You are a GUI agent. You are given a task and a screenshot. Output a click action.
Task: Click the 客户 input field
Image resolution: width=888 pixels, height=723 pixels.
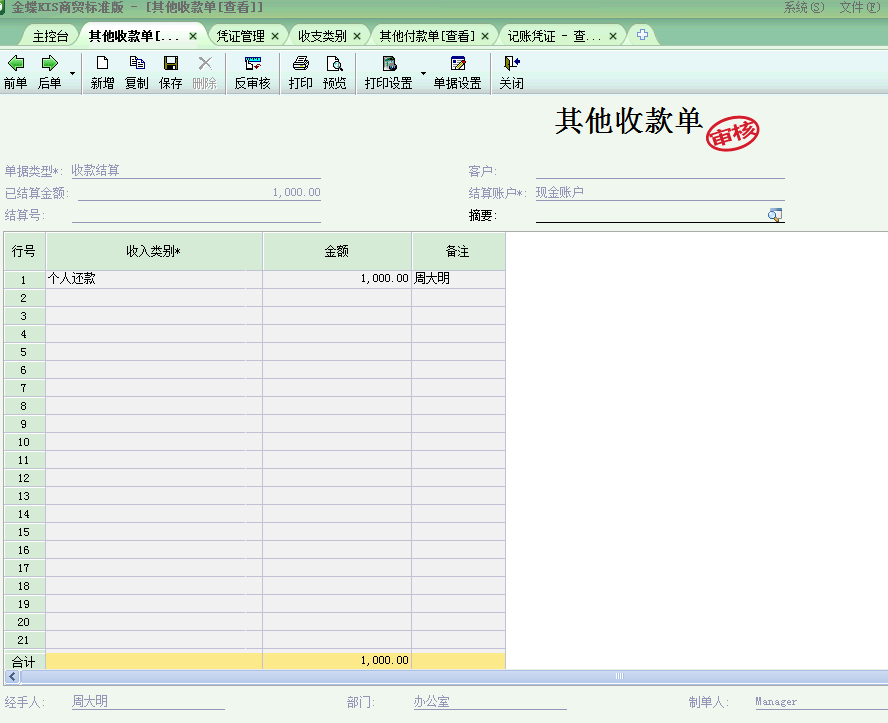pos(660,170)
